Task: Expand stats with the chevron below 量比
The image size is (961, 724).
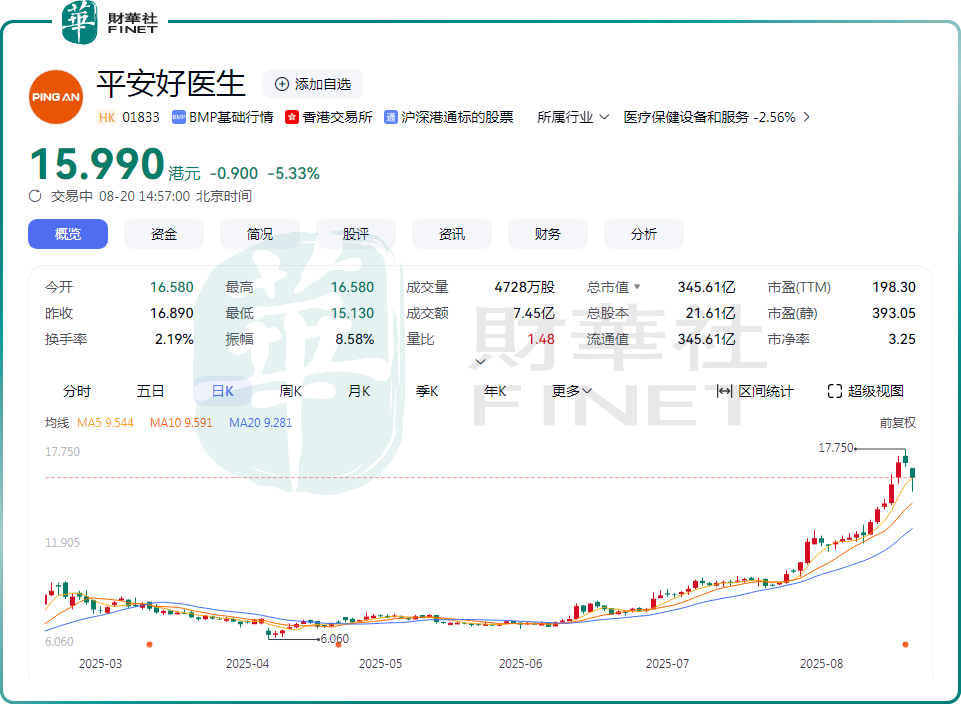Action: pos(480,362)
